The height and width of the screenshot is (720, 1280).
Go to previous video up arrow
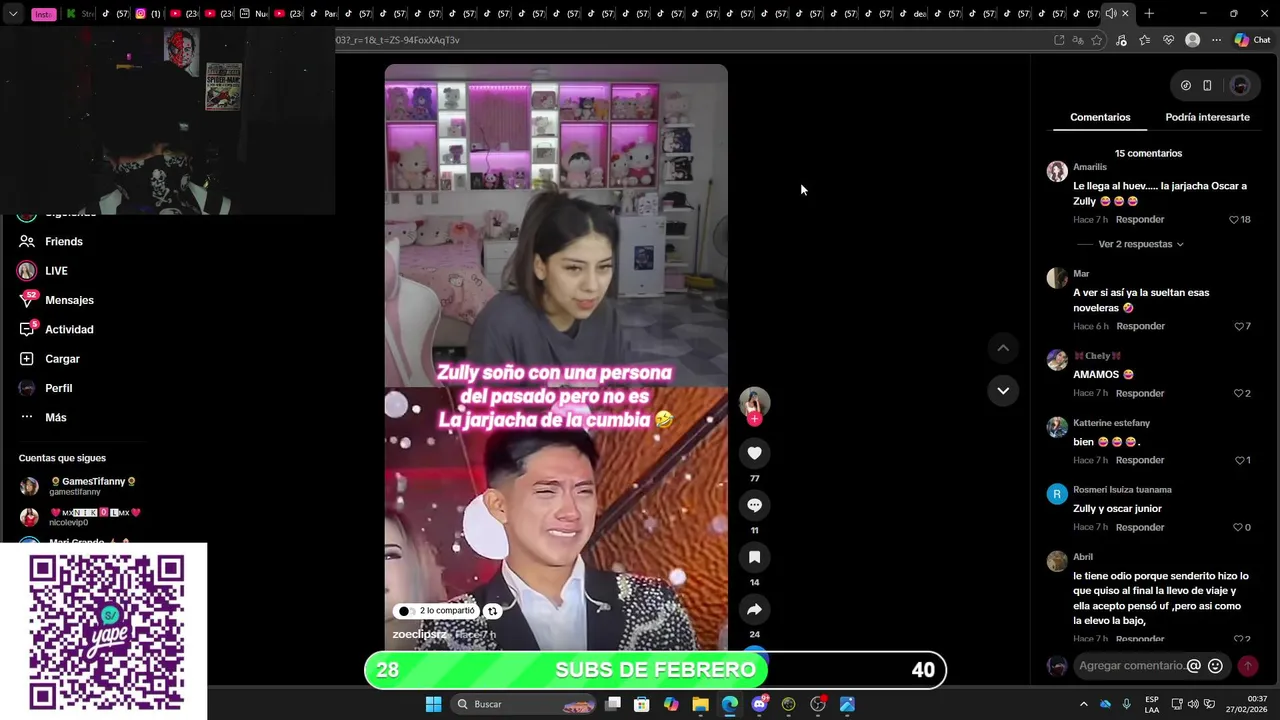coord(1003,348)
